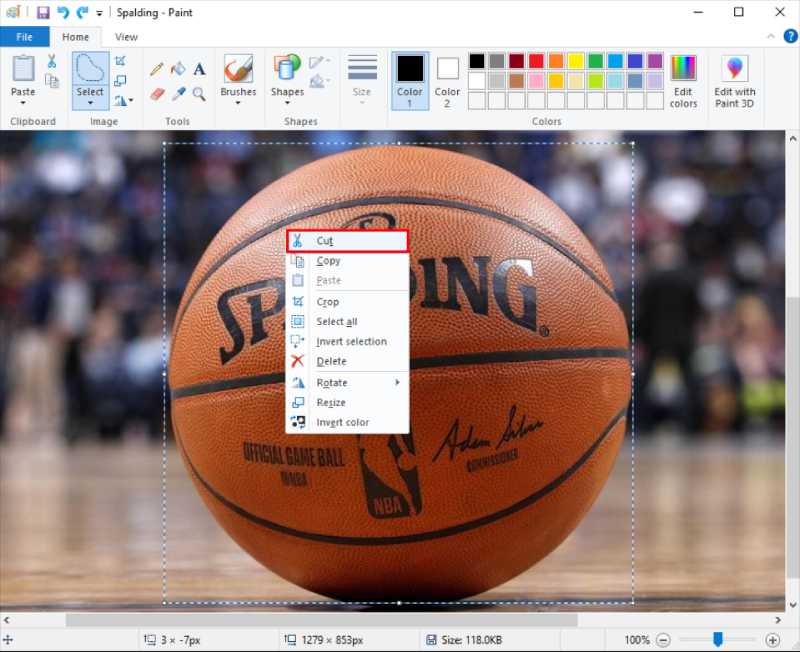800x652 pixels.
Task: Expand the Shapes dropdown arrow
Action: [x=287, y=103]
